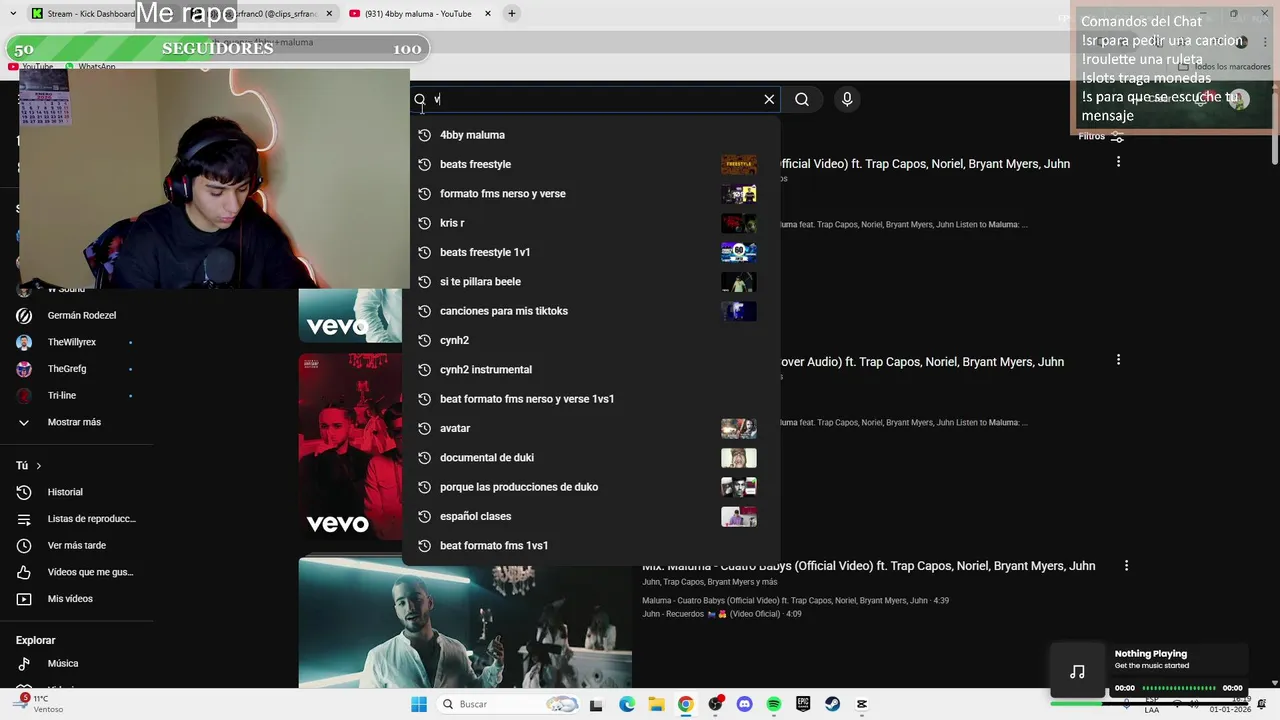Viewport: 1280px width, 720px height.
Task: Switch to Google Chrome in taskbar
Action: coord(685,704)
